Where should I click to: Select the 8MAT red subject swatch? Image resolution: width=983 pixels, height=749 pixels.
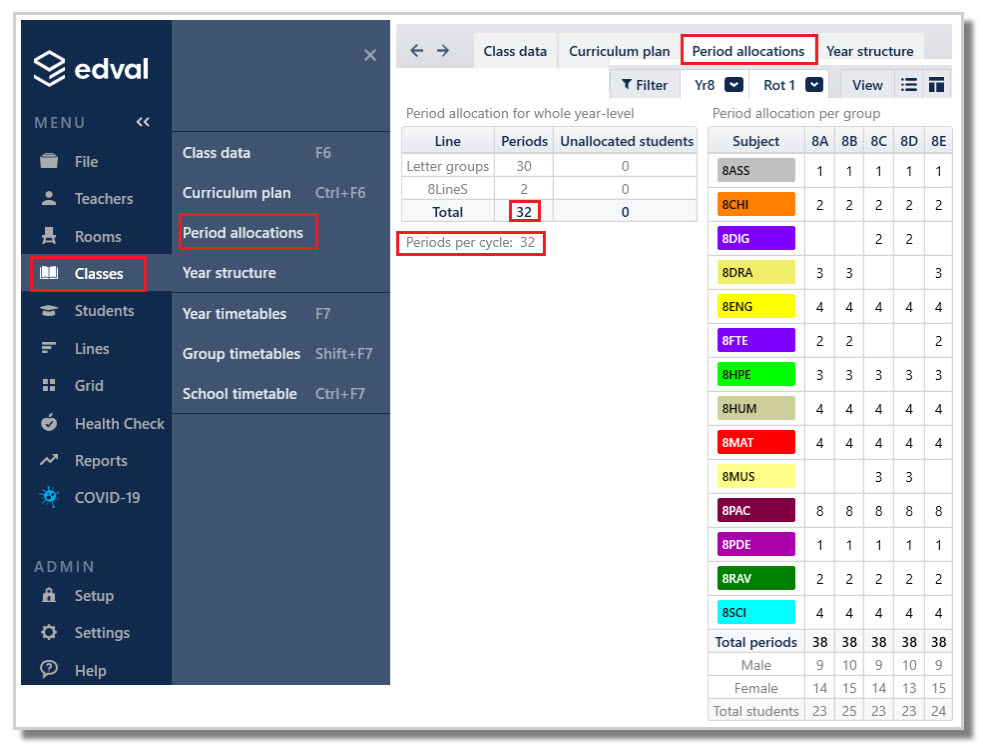coord(755,442)
